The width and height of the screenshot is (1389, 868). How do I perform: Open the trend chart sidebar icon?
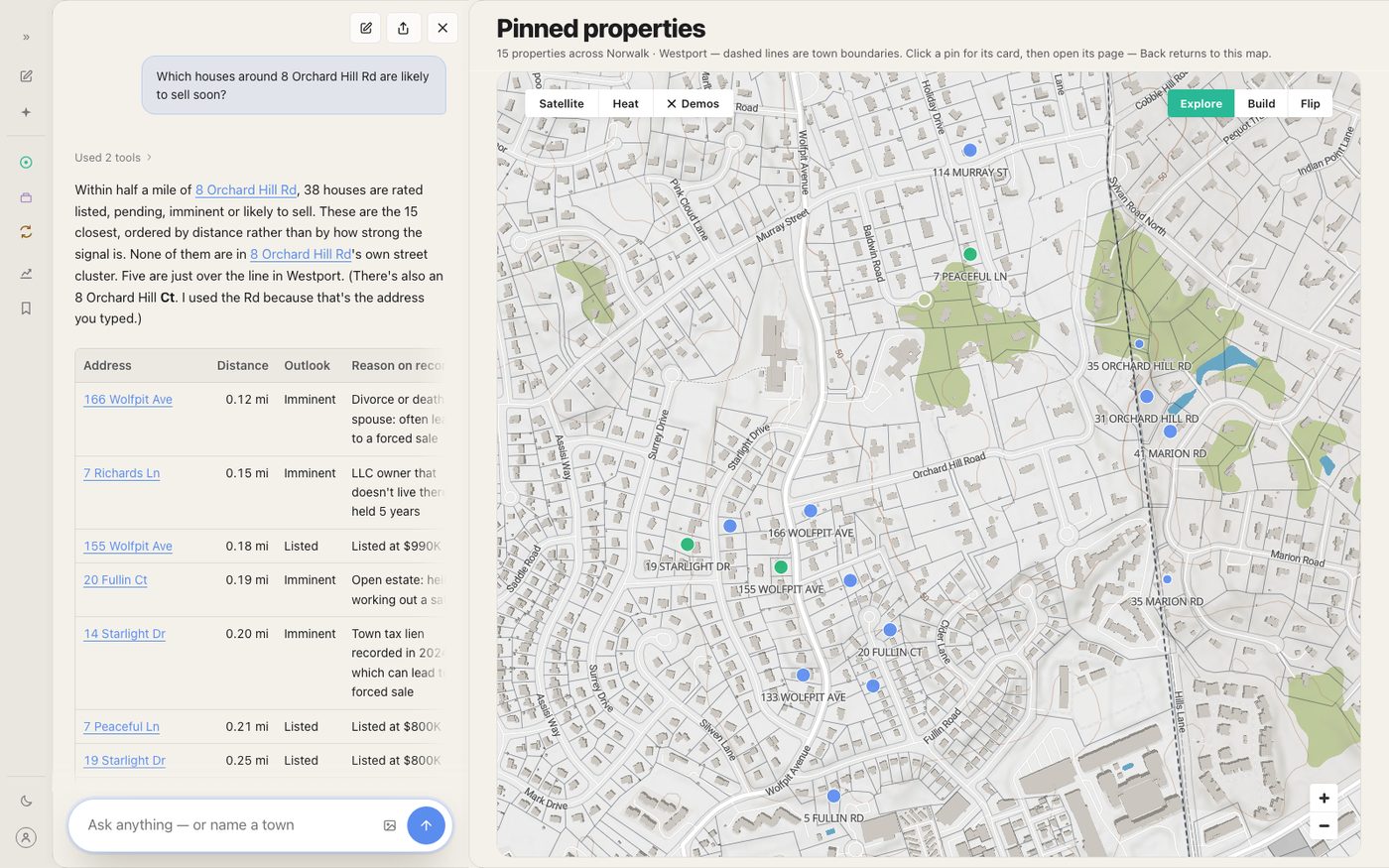coord(27,274)
